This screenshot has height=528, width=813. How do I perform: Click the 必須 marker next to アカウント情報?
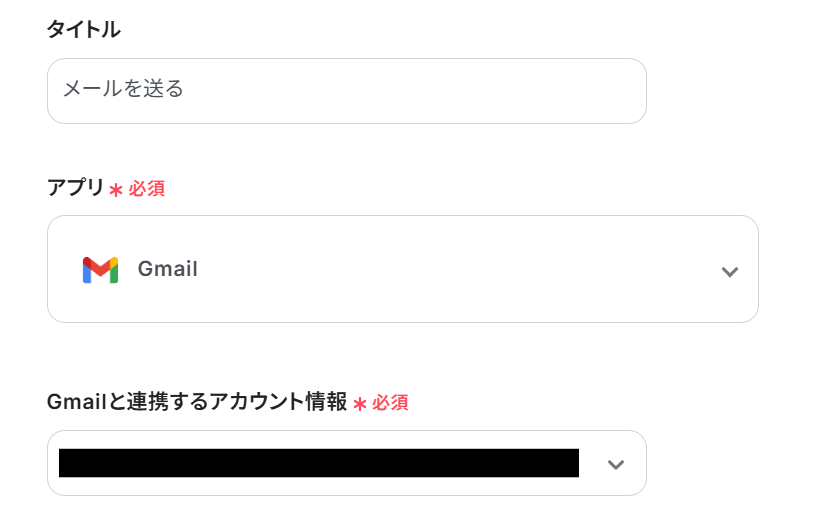(390, 403)
